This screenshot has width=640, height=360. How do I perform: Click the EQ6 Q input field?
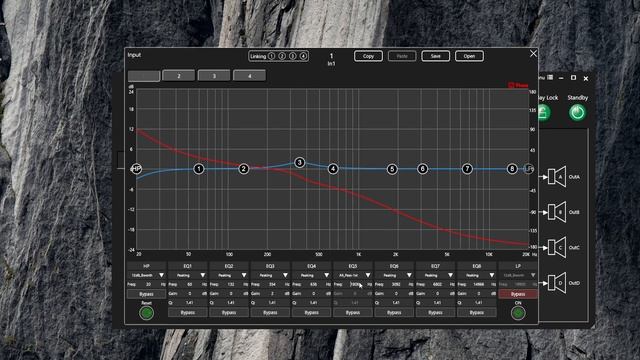[396, 303]
